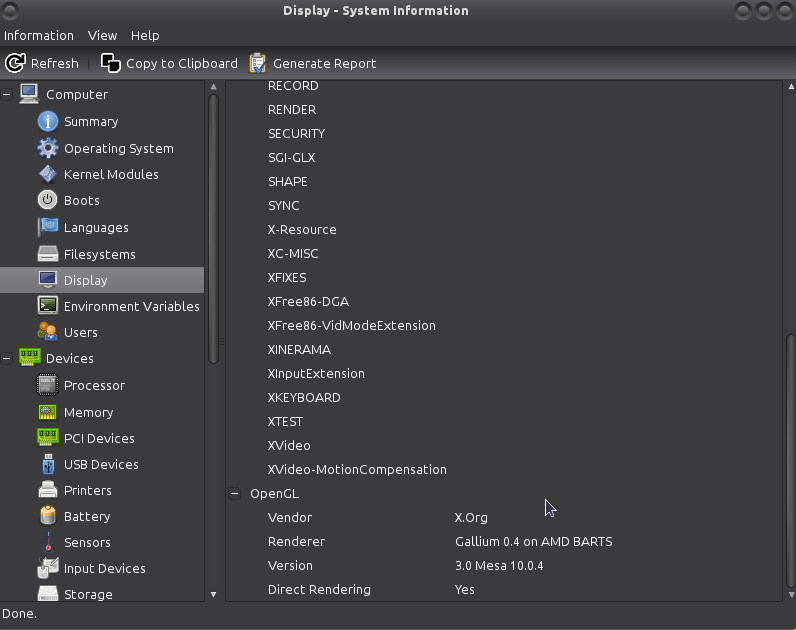Open the Boots power icon
This screenshot has width=796, height=630.
[x=48, y=200]
